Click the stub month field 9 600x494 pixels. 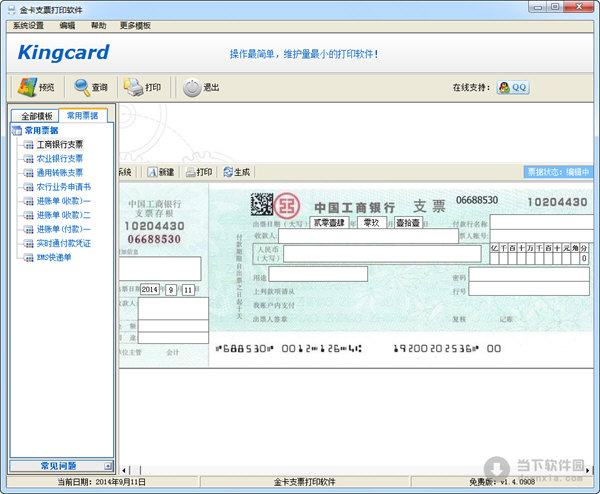pos(171,290)
